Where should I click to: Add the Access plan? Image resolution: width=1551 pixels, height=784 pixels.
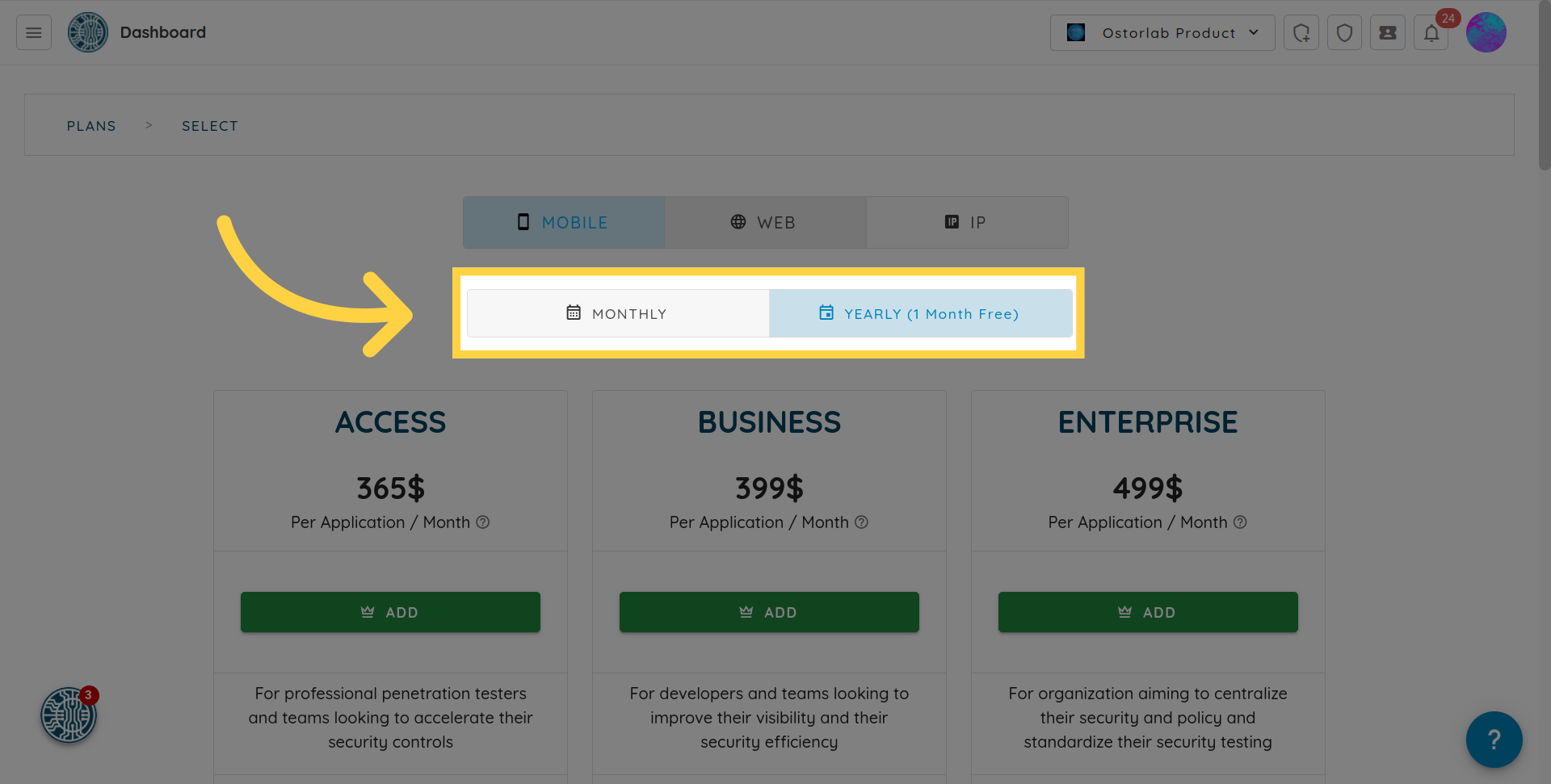[390, 612]
